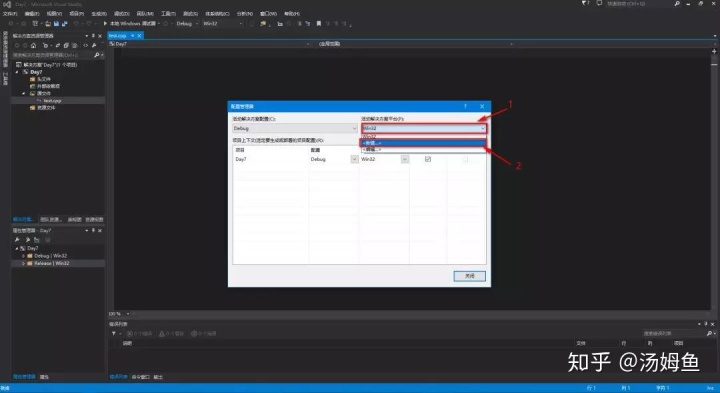Switch to the 命令窗口 bottom tab
The height and width of the screenshot is (393, 720).
pos(141,377)
